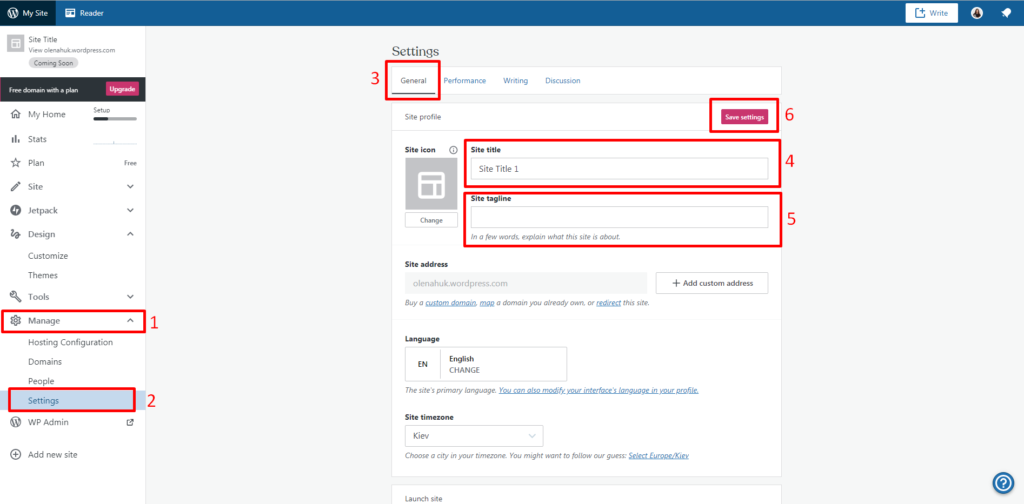1024x504 pixels.
Task: Click the Write button
Action: (931, 13)
